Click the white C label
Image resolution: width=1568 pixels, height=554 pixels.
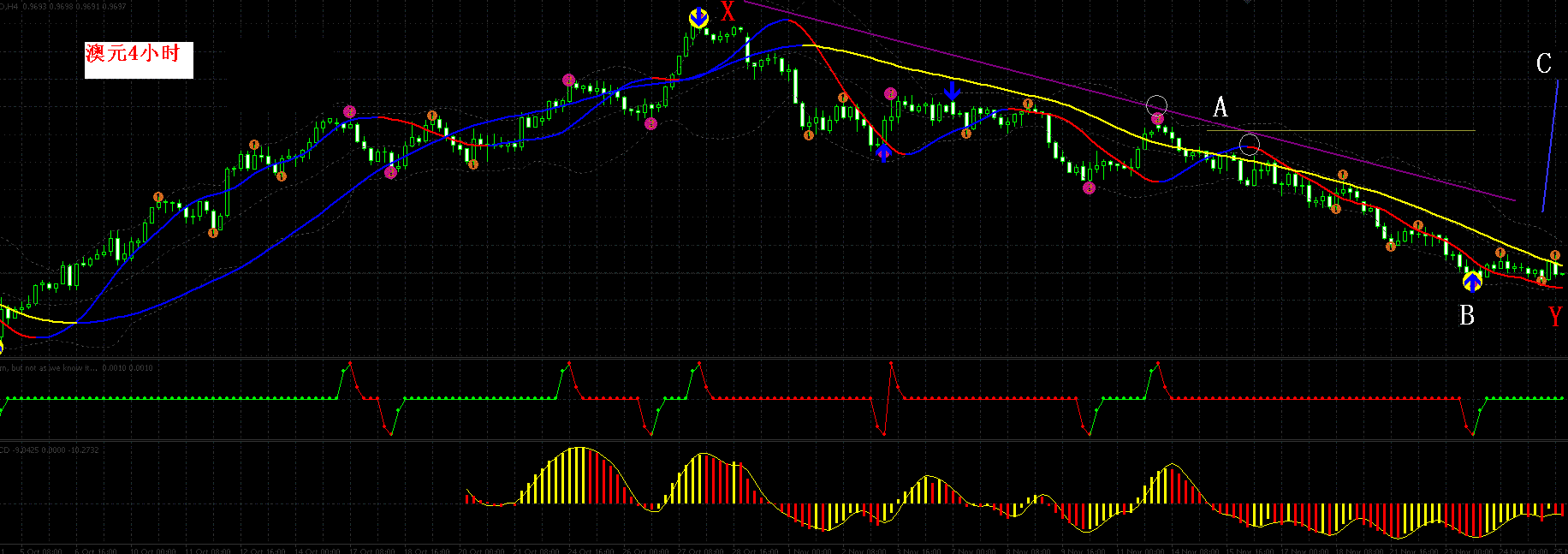coord(1543,63)
